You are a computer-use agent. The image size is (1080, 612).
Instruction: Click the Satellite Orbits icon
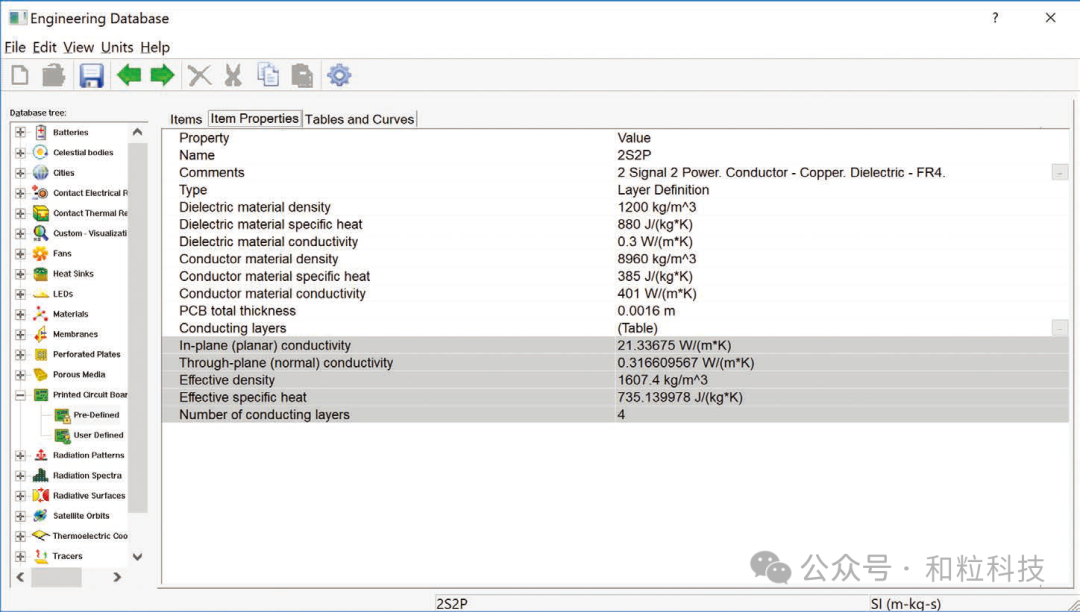coord(41,516)
